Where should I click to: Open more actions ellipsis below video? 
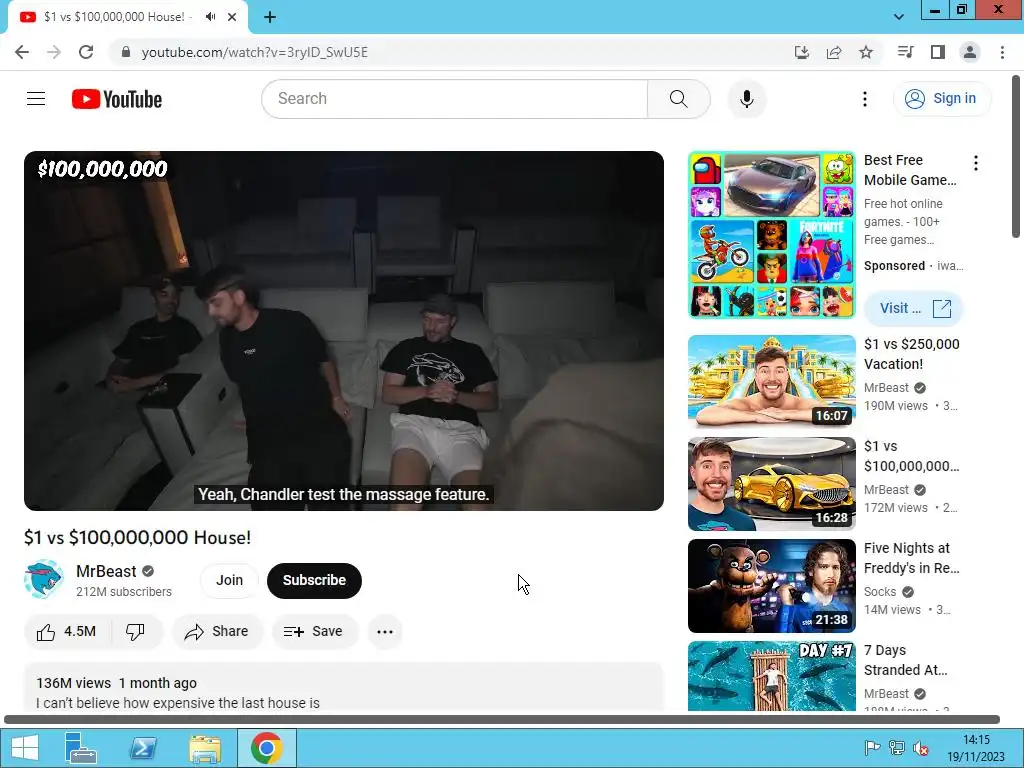point(385,632)
